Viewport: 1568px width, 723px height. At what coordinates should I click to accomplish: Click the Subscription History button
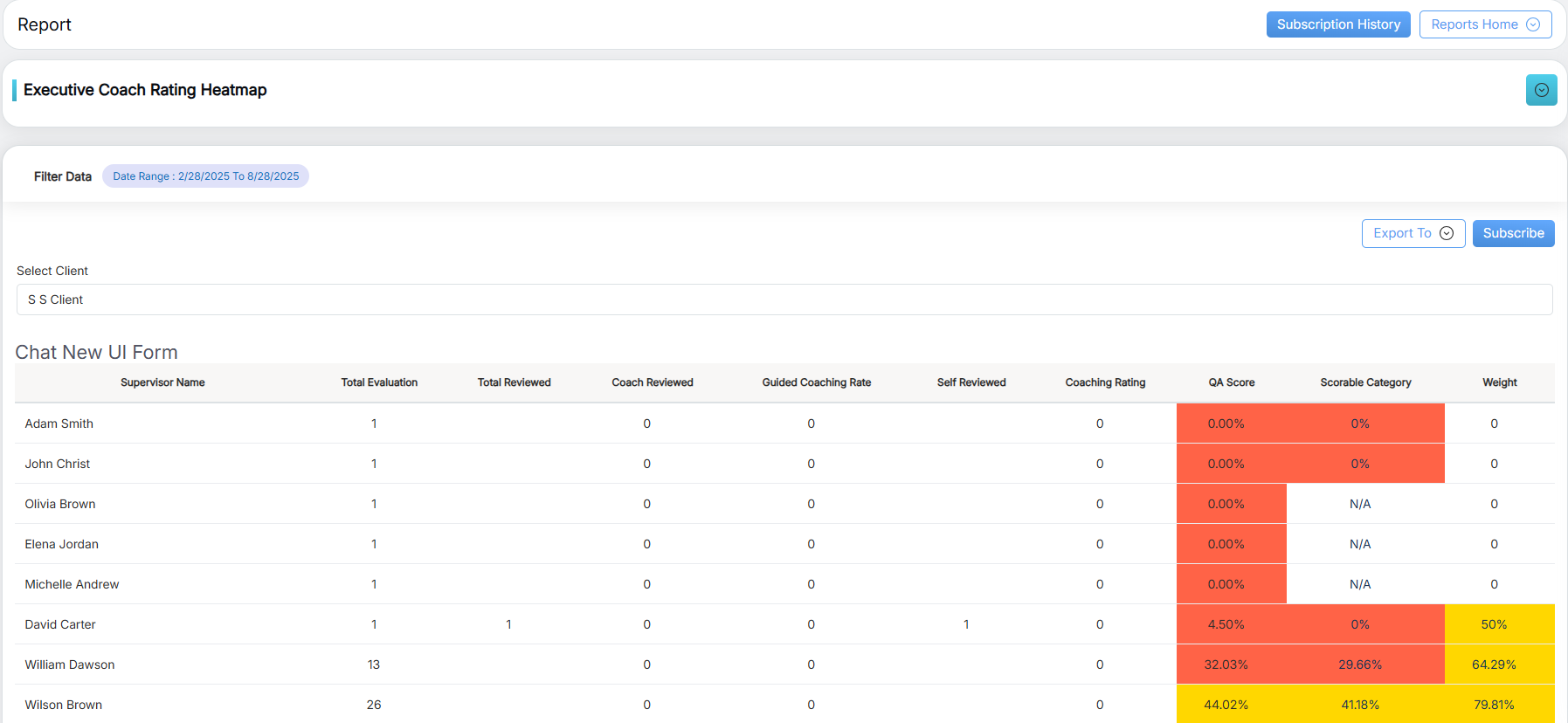[x=1337, y=24]
